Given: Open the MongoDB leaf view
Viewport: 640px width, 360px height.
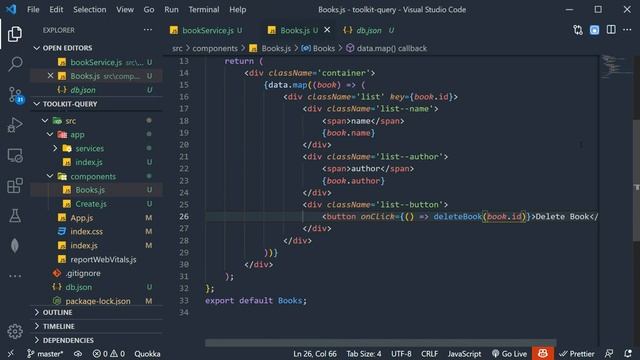Looking at the screenshot, I should pos(15,246).
